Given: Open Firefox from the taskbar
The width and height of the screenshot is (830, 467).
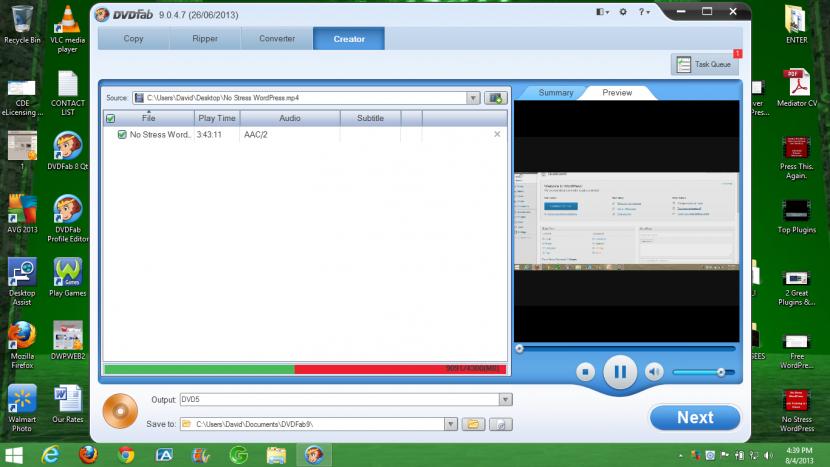Looking at the screenshot, I should 88,455.
